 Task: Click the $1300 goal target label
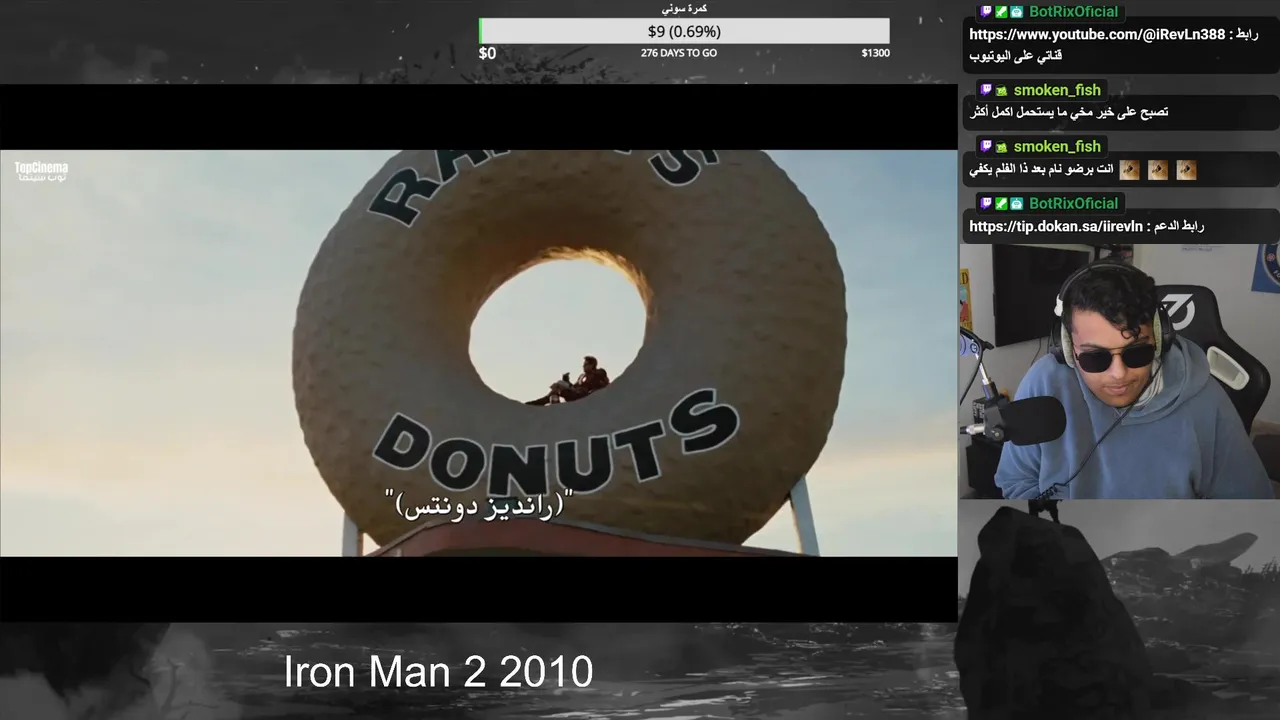[875, 53]
